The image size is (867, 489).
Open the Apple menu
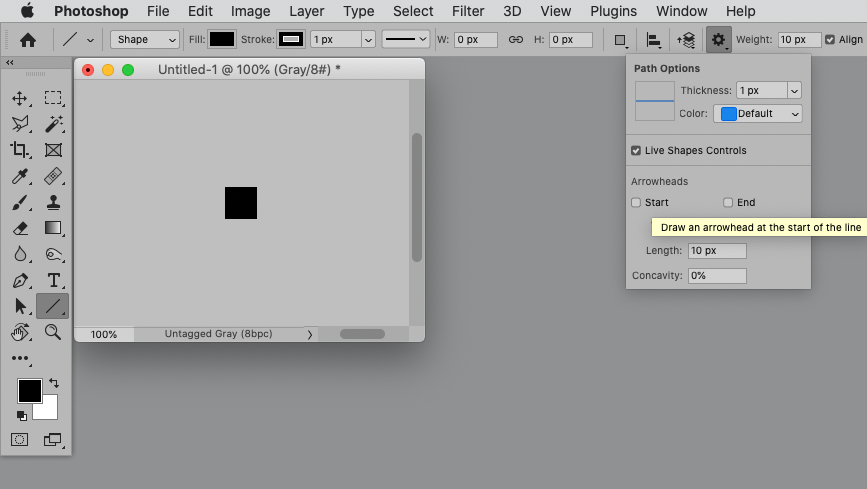(x=27, y=11)
